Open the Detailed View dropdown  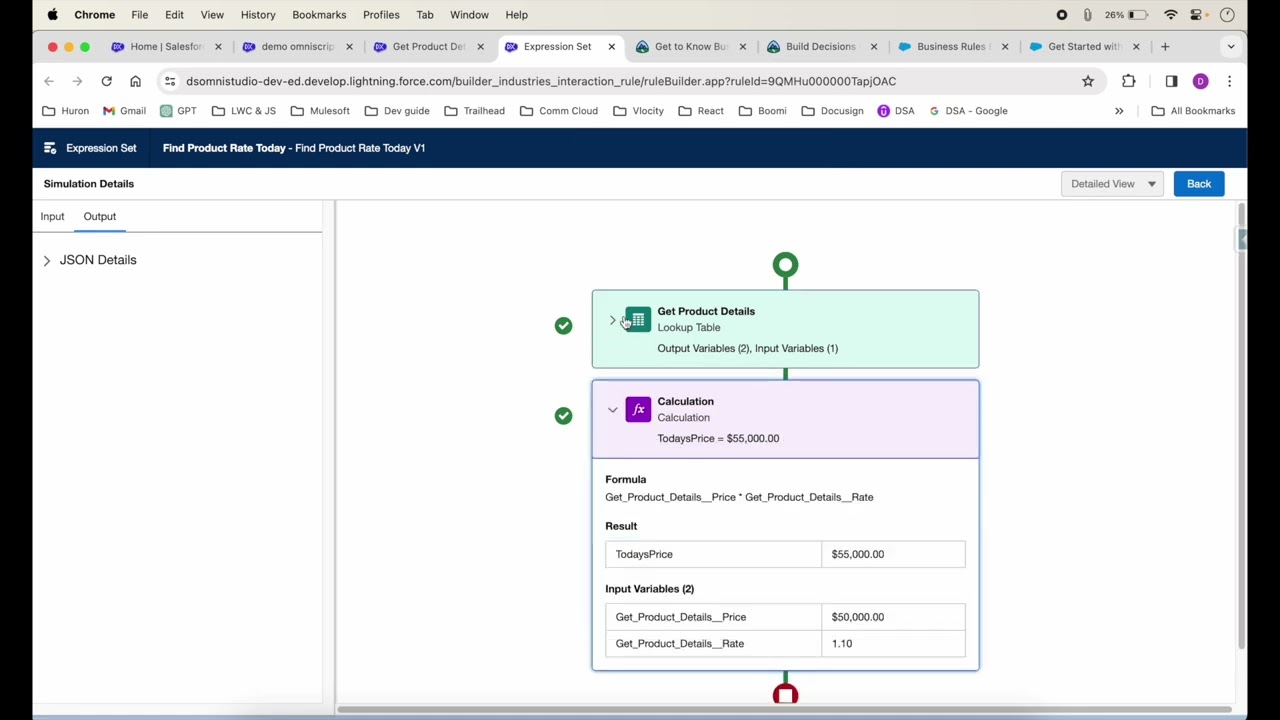1112,184
